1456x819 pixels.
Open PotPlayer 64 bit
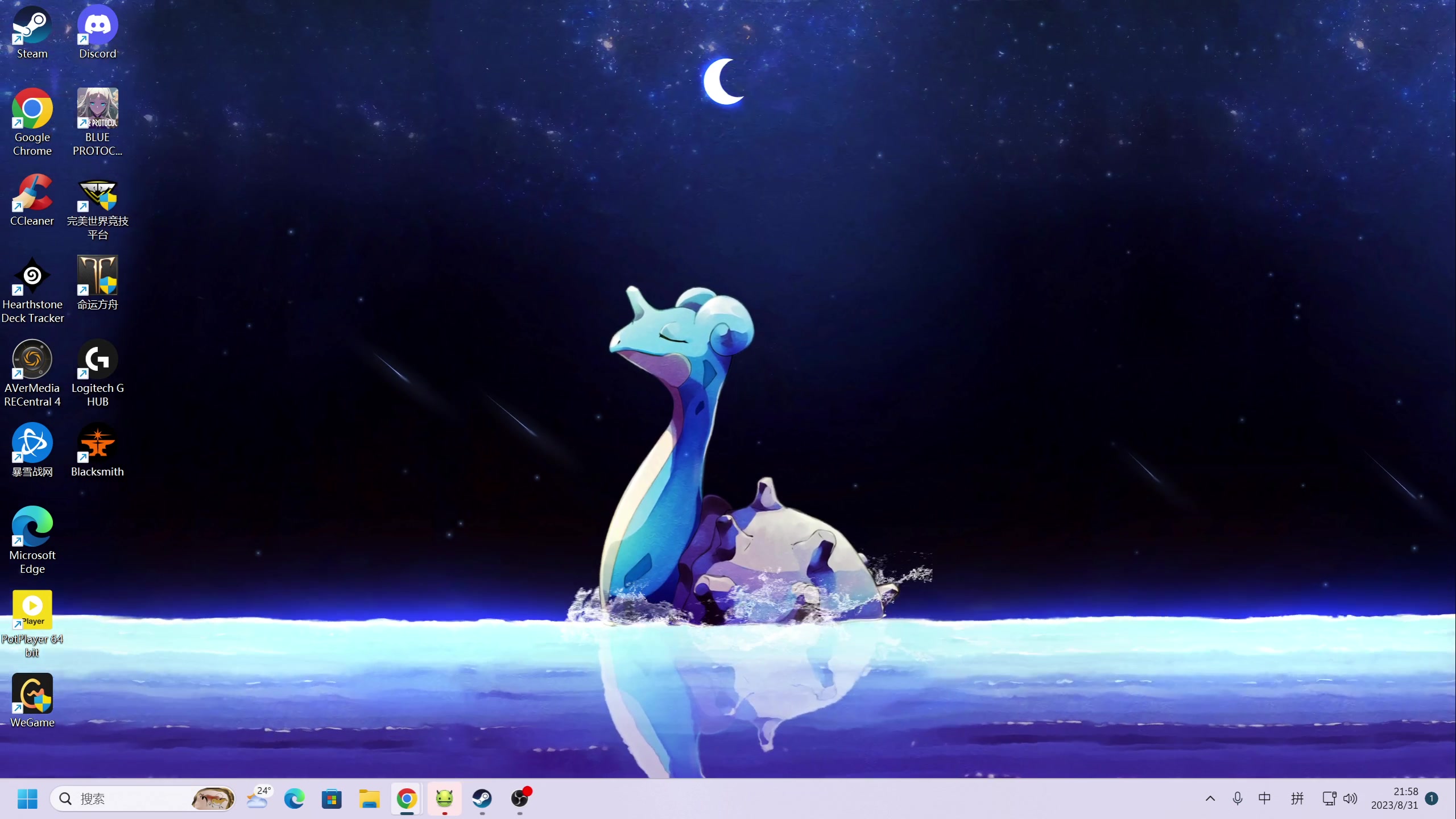point(32,609)
